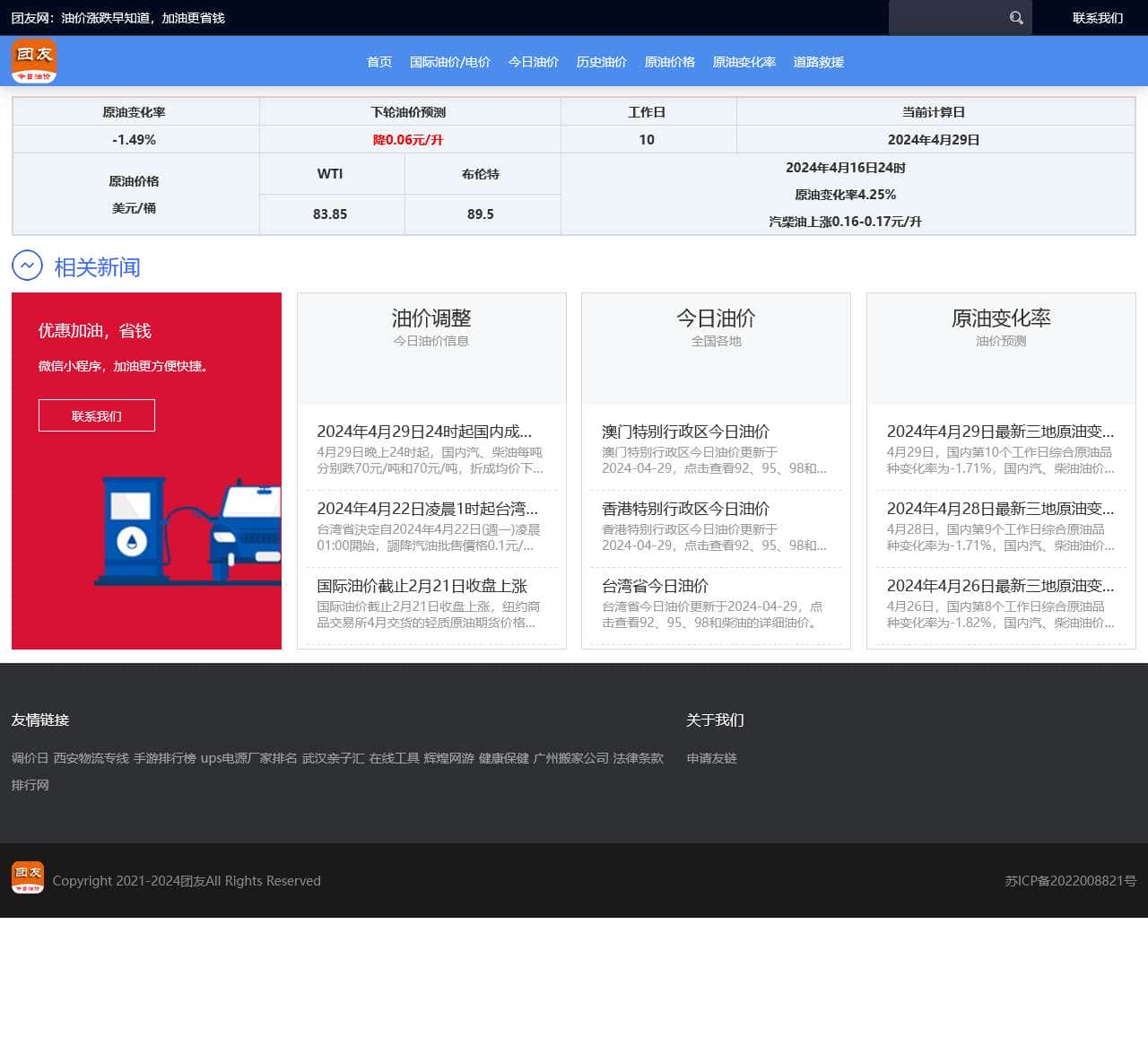1148x1047 pixels.
Task: Open the 首页 navigation item
Action: coord(378,62)
